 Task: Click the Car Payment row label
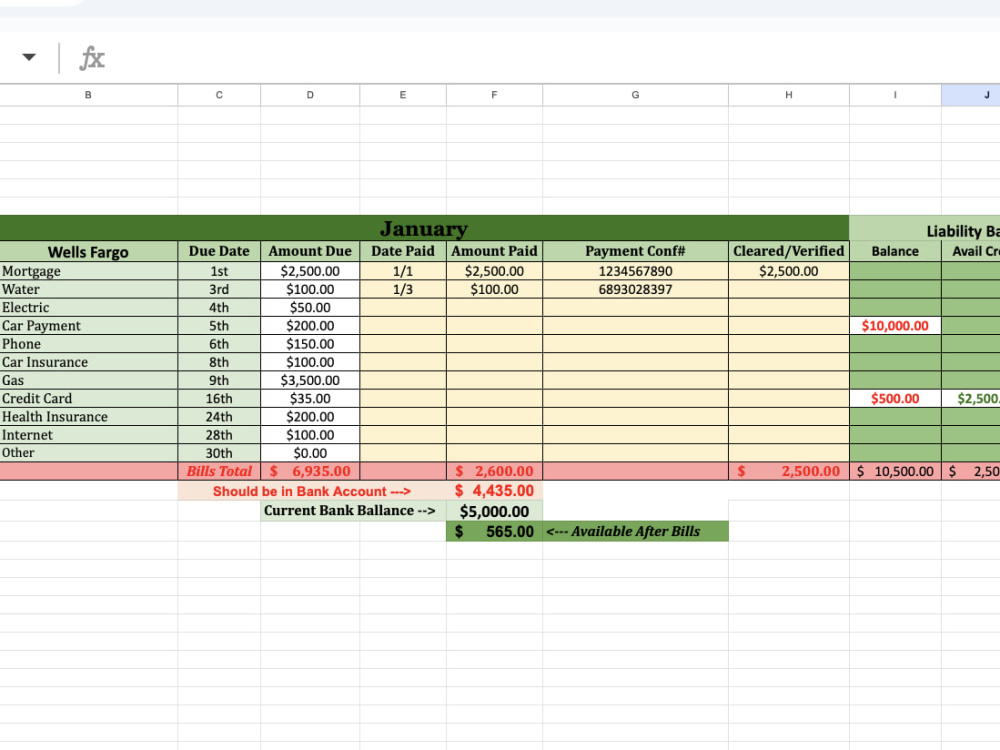pos(41,326)
